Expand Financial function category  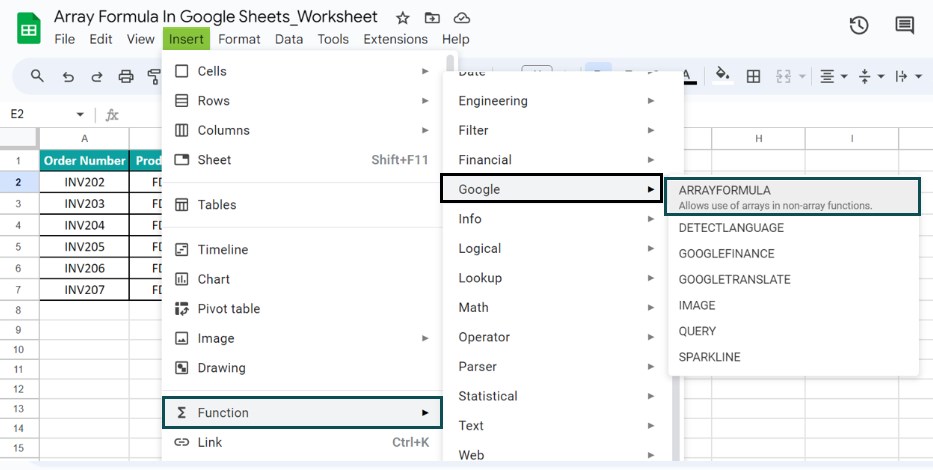[x=556, y=159]
